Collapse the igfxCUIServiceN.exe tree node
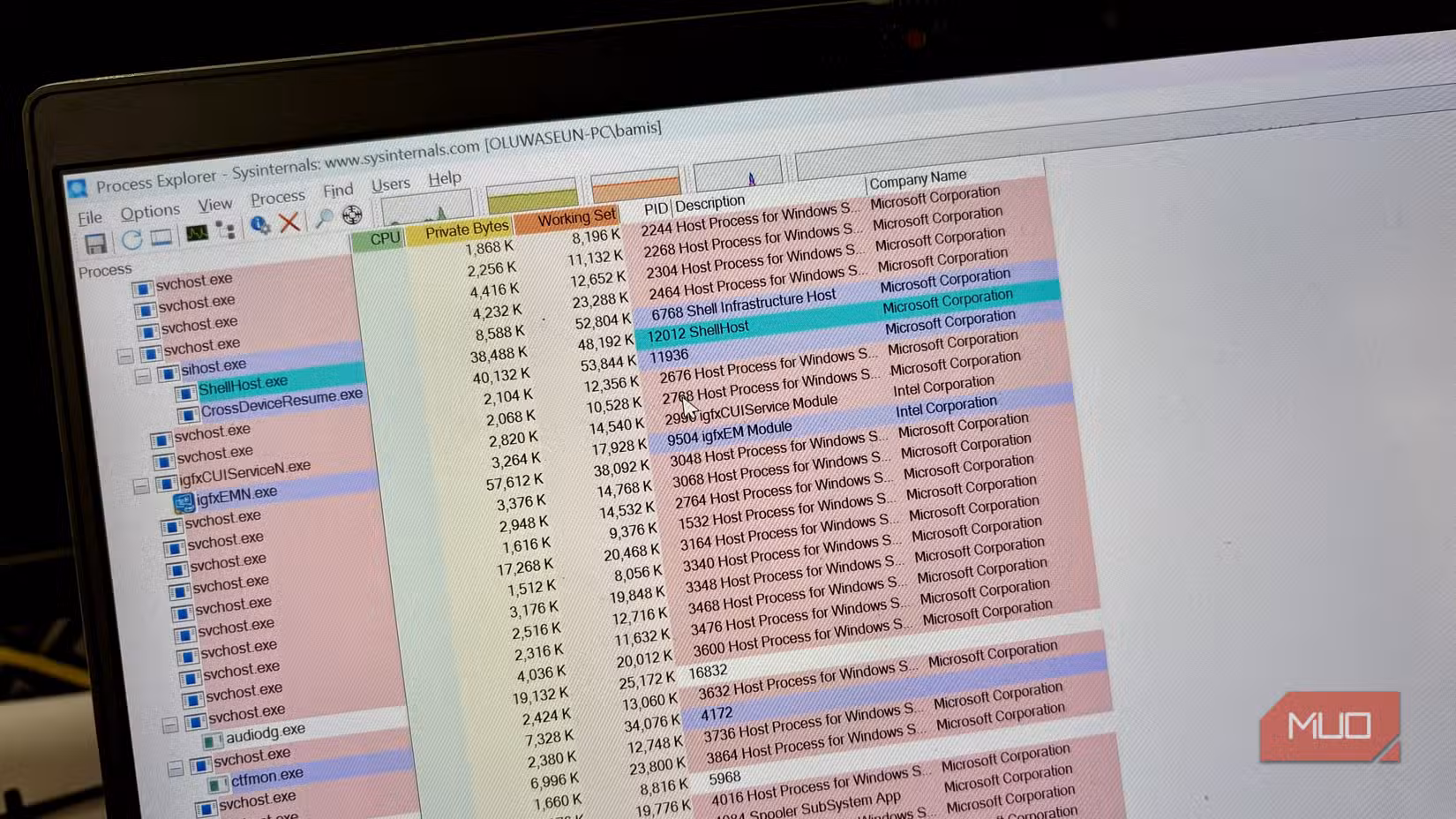The height and width of the screenshot is (819, 1456). click(141, 486)
